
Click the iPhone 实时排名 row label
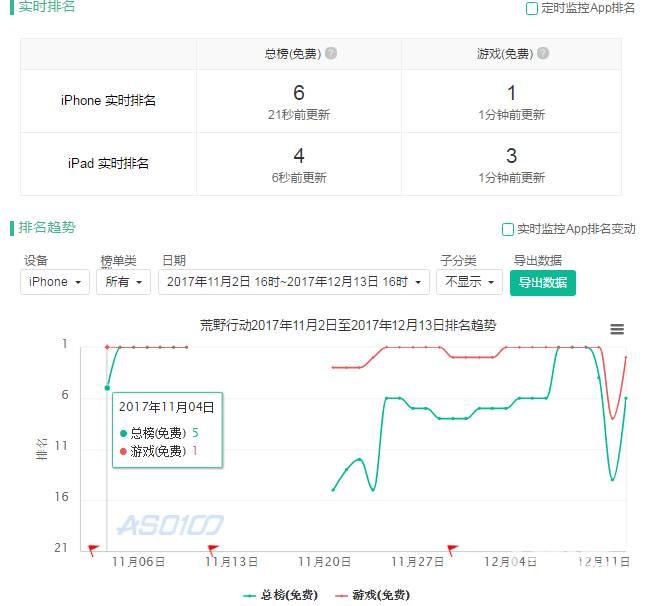pos(108,100)
